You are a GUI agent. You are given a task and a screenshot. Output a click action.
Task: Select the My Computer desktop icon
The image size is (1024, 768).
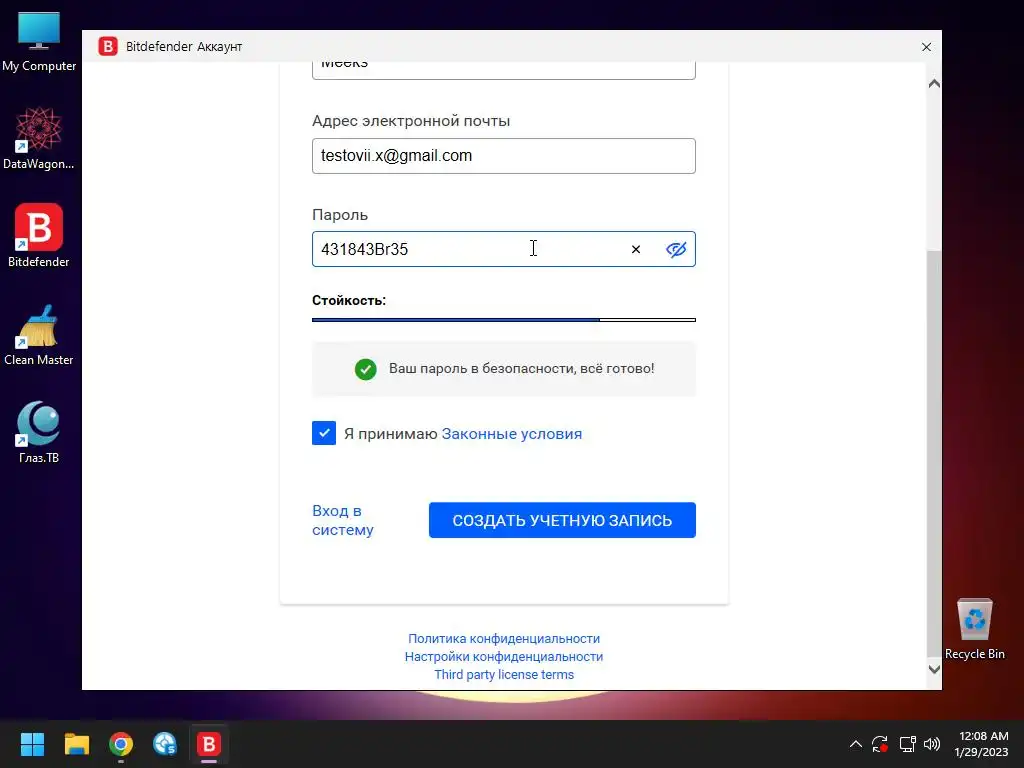tap(39, 42)
